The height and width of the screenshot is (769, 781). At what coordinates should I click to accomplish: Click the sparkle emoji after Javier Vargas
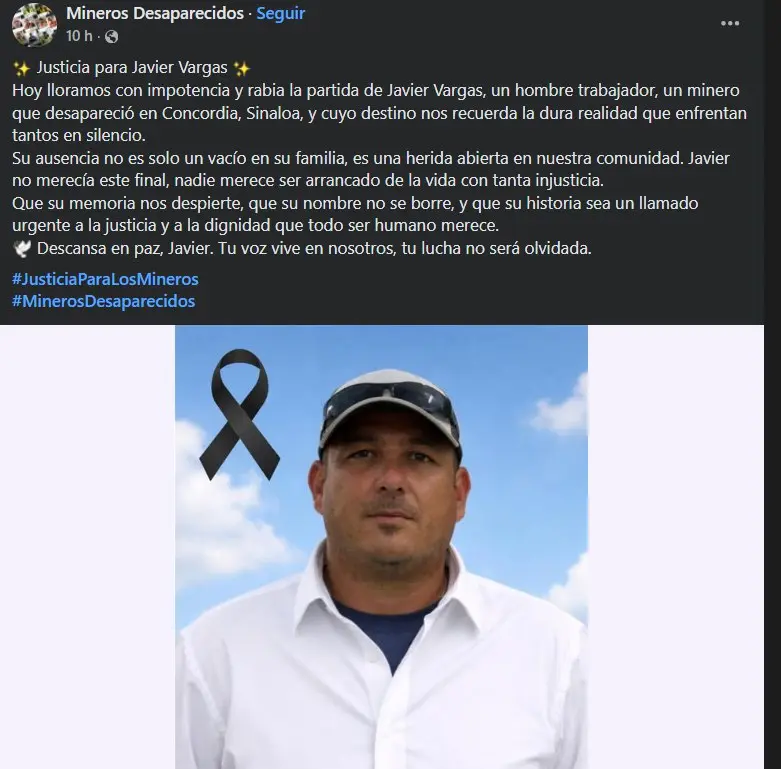[242, 68]
